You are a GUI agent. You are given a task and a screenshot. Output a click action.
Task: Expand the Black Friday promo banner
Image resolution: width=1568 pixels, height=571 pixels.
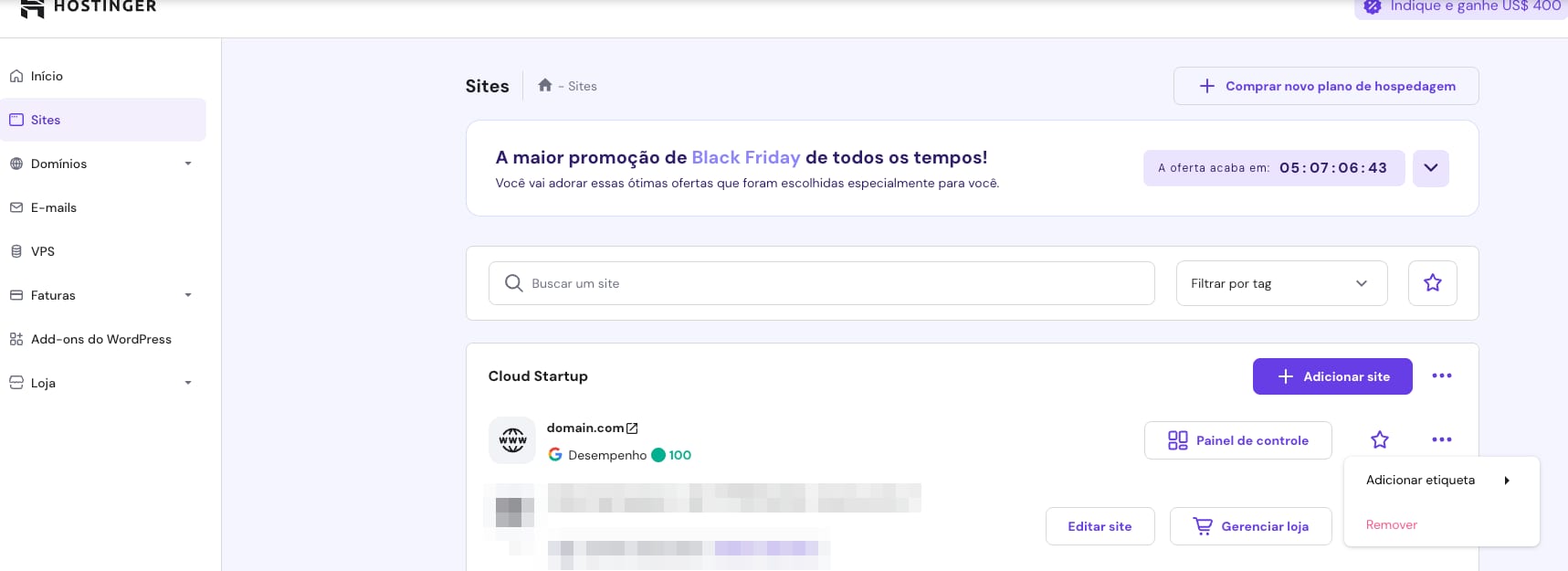(1430, 168)
